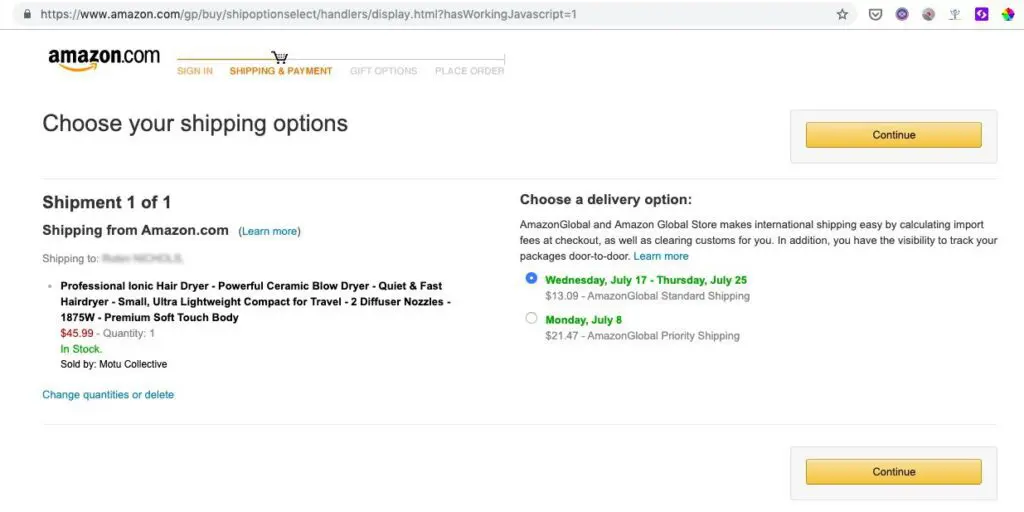This screenshot has width=1024, height=512.
Task: Click the gray round extension icon
Action: coord(928,15)
